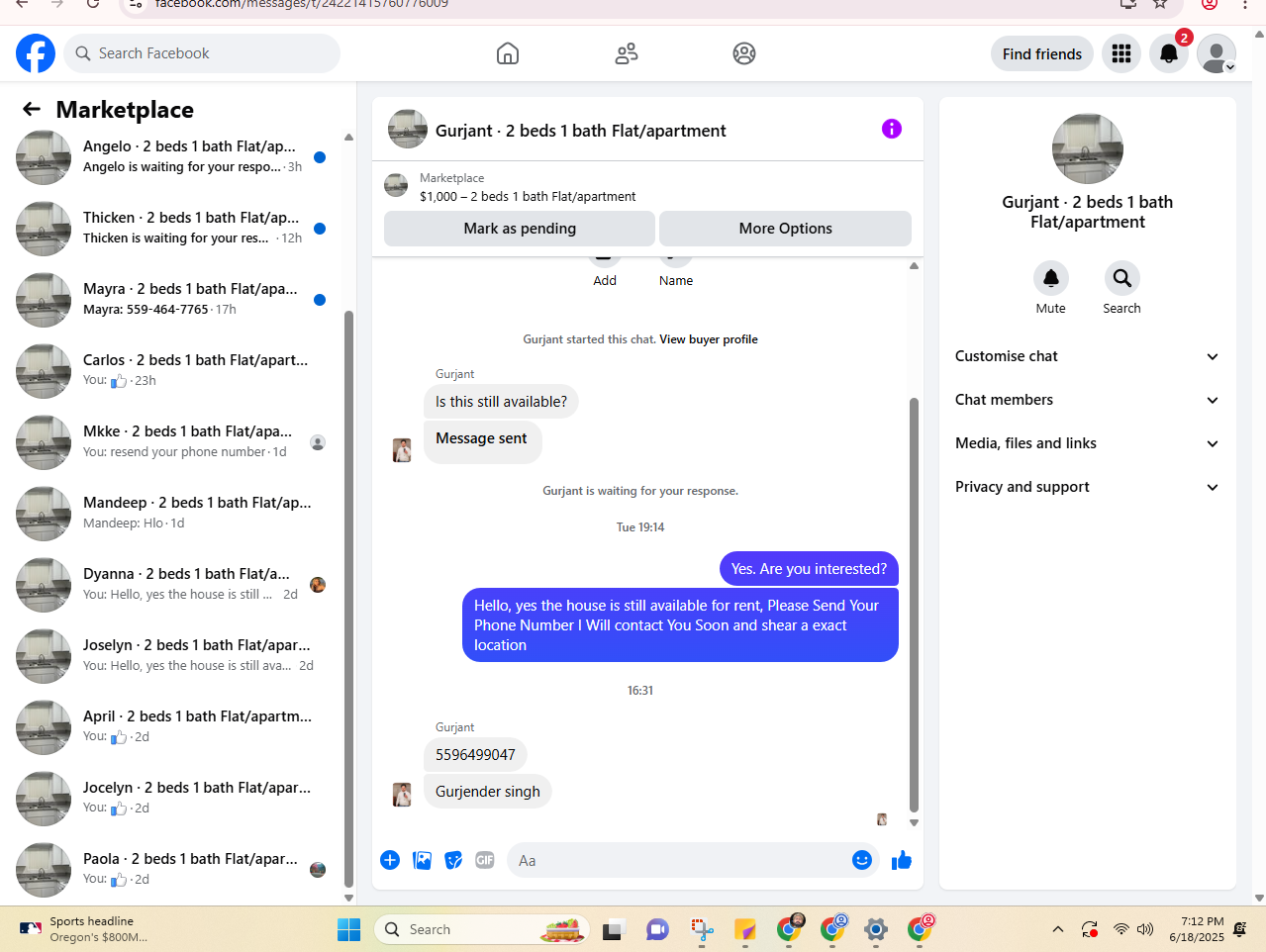The image size is (1266, 952).
Task: Open the Friends icon in top navigation
Action: tap(627, 53)
